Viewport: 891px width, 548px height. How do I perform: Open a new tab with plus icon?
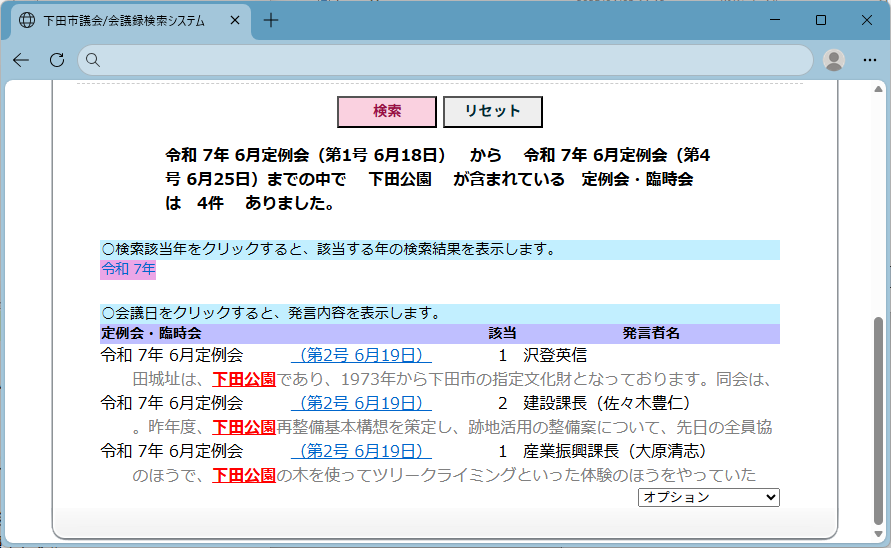click(271, 20)
